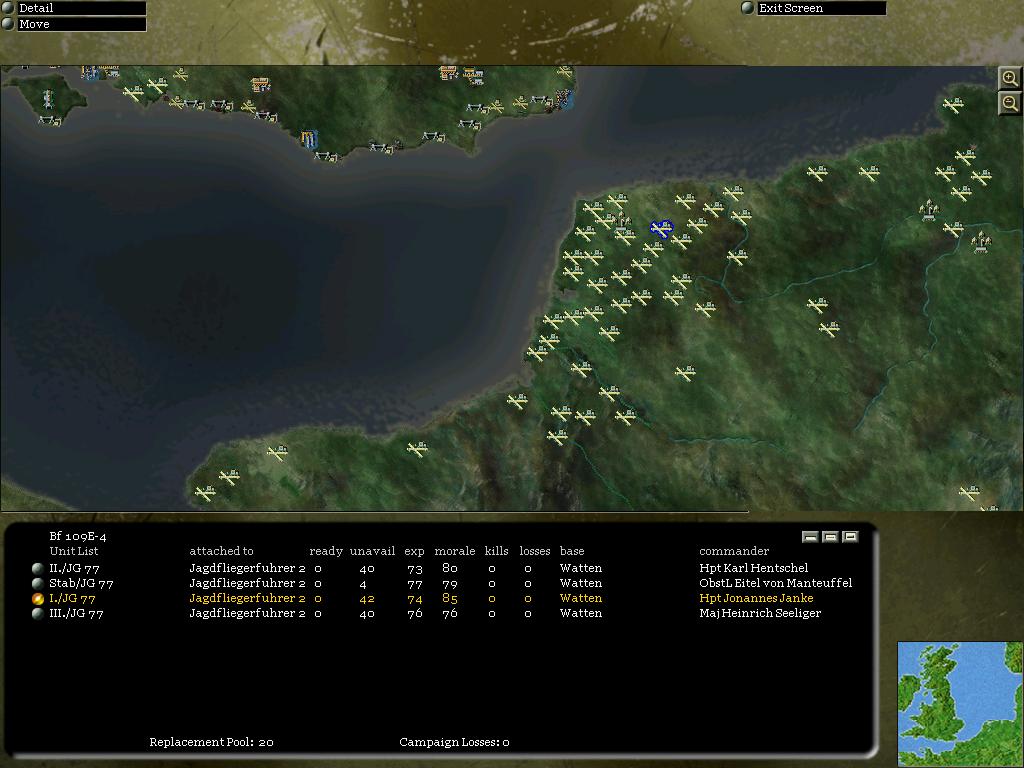
Task: Click unavailable count 42 for I./JG 77
Action: click(x=367, y=599)
